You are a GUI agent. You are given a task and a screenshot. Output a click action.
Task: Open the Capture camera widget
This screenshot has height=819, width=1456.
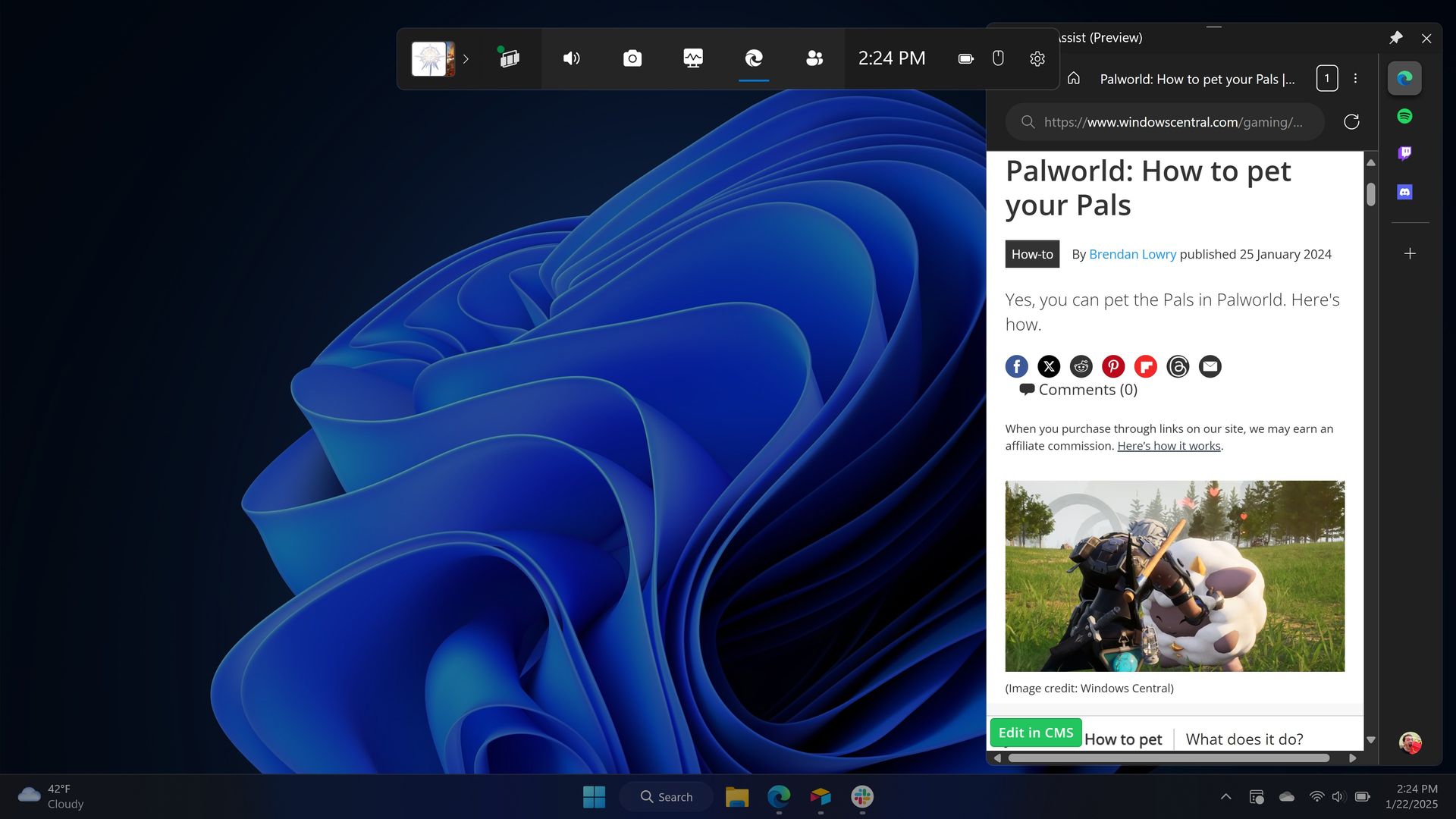(632, 58)
